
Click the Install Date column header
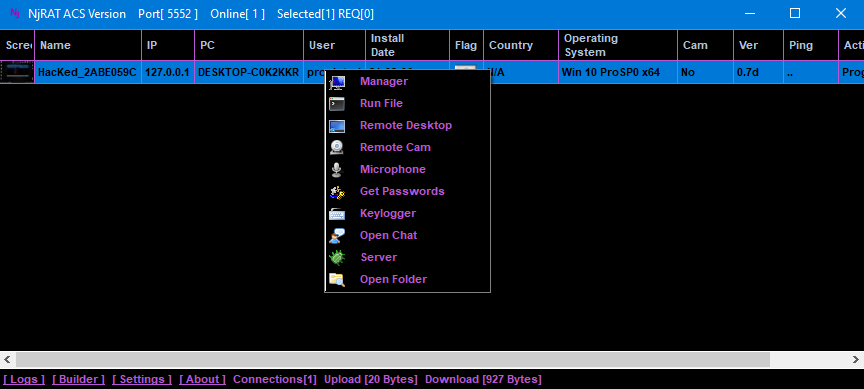tap(408, 45)
